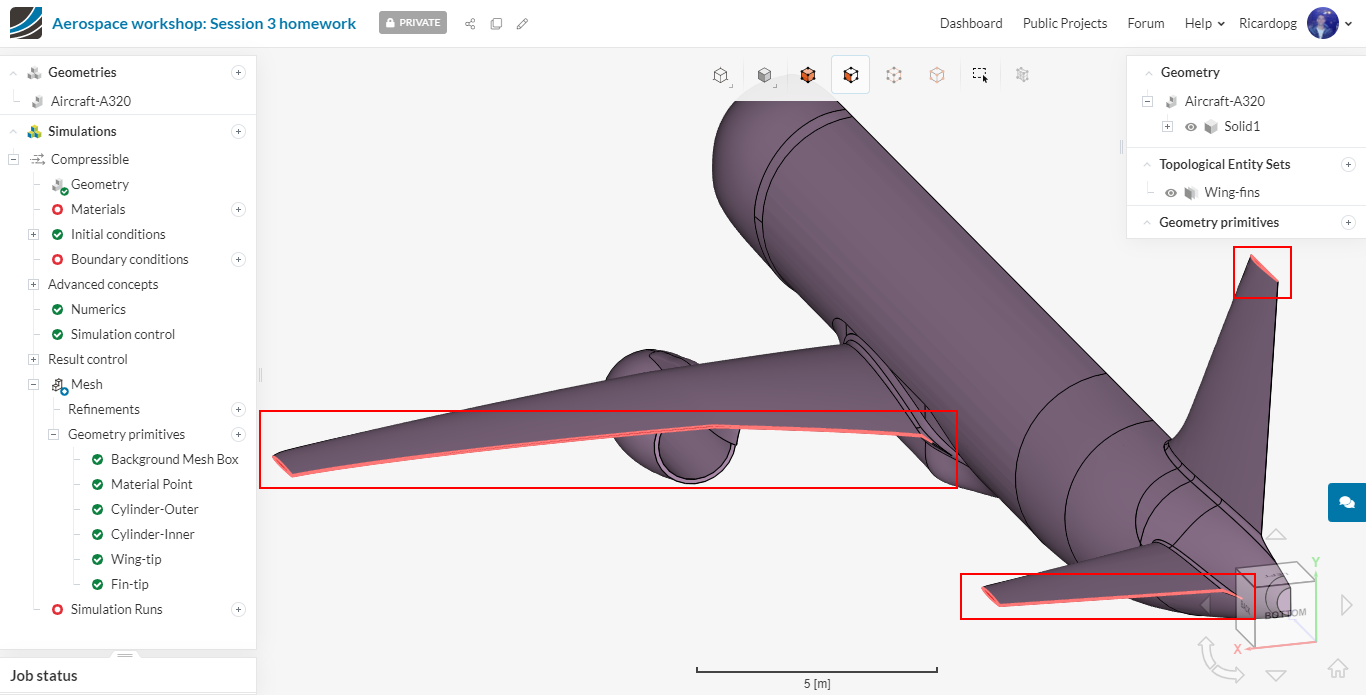Hide the Wing-fins entity set
The image size is (1366, 695).
click(1170, 193)
